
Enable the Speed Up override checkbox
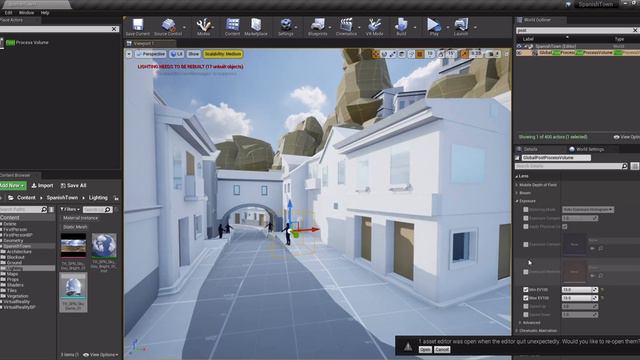pos(526,307)
